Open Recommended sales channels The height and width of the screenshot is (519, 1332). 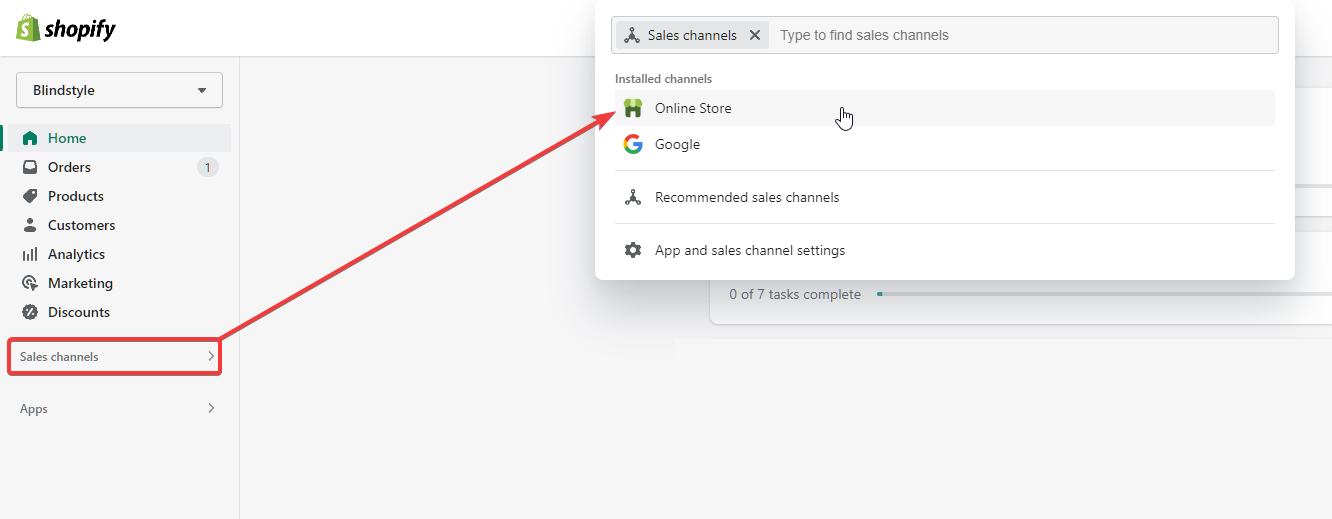945,197
